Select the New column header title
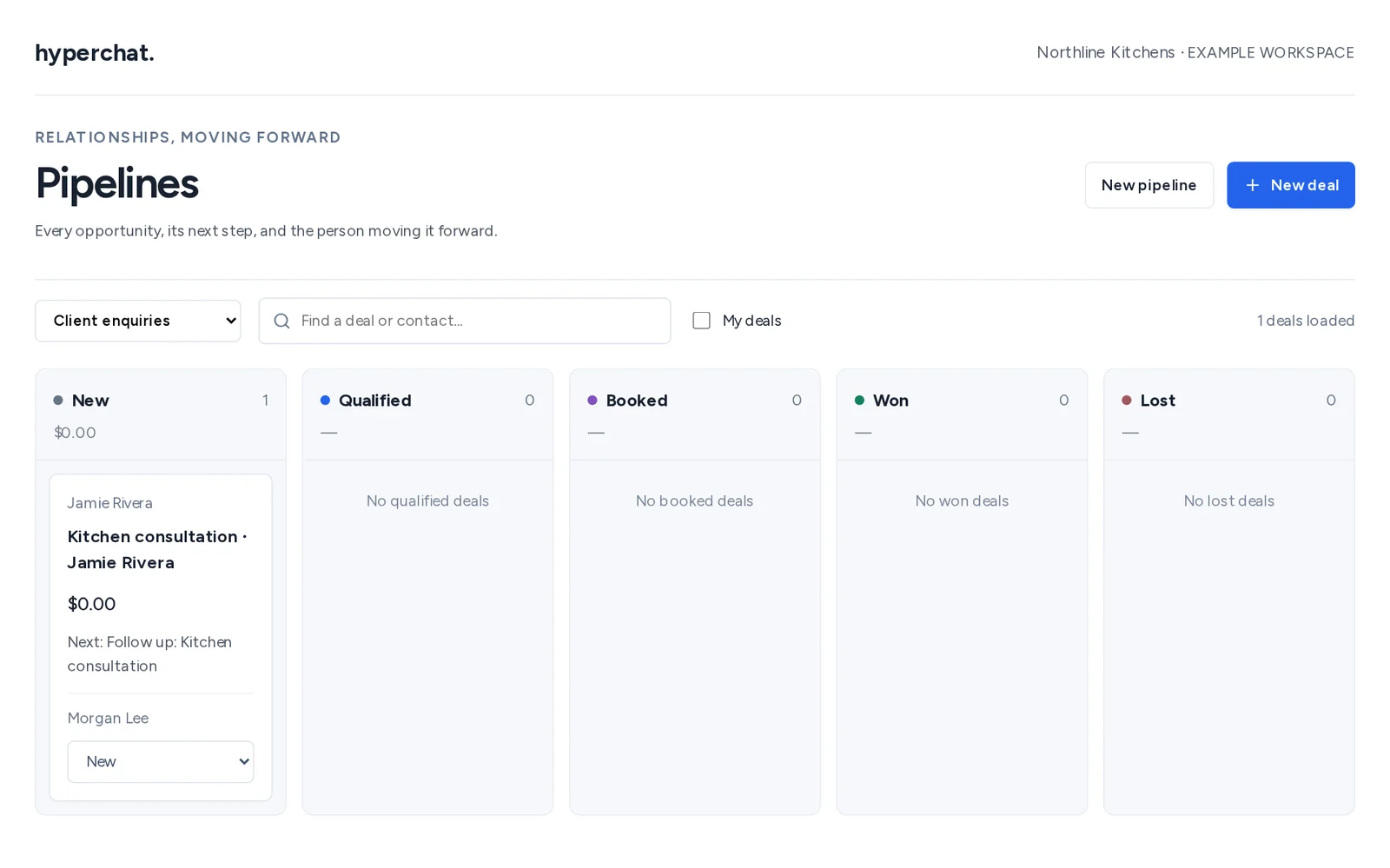1390x868 pixels. (90, 401)
